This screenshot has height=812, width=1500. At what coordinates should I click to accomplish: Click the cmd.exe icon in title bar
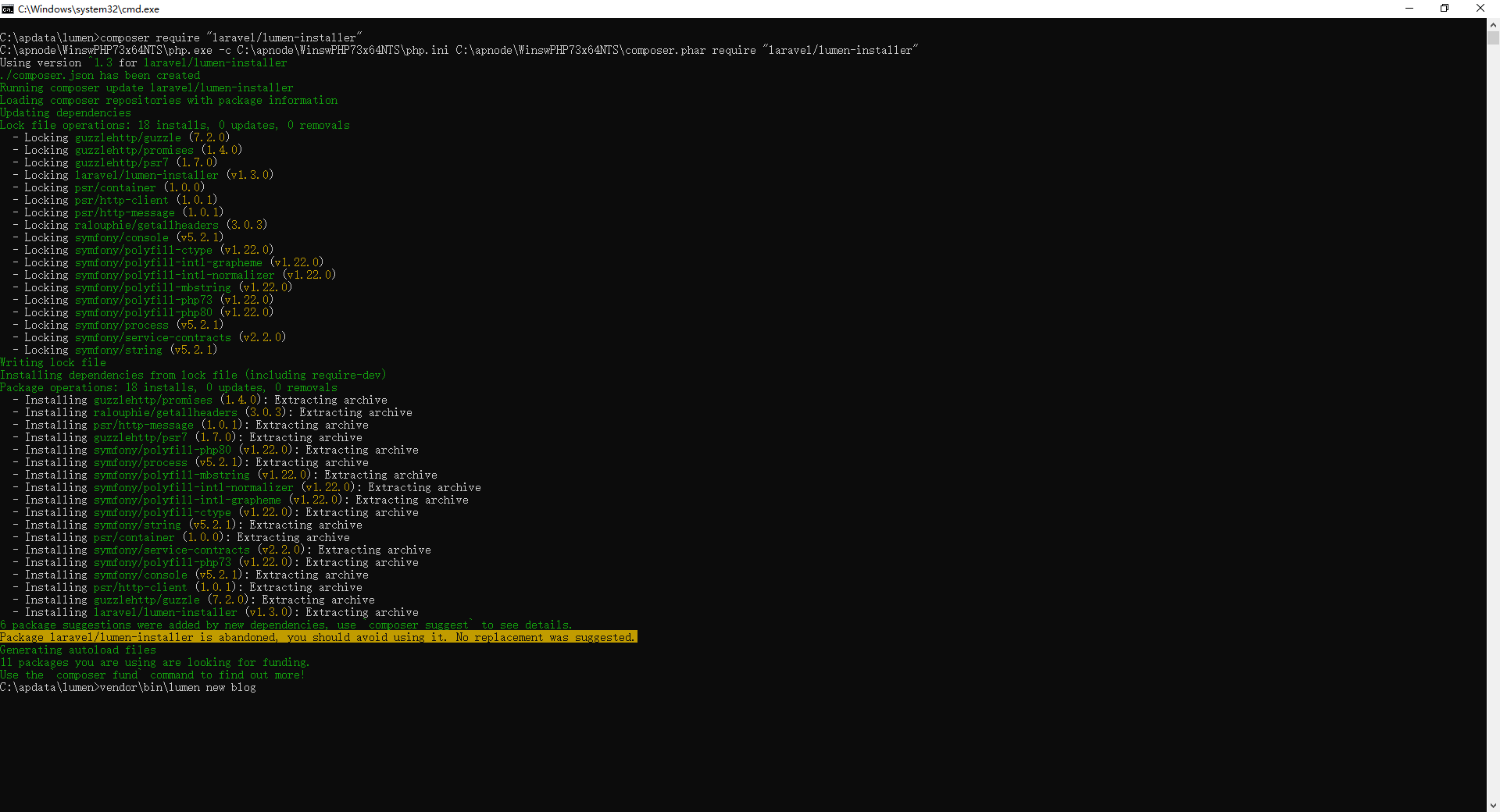point(8,9)
